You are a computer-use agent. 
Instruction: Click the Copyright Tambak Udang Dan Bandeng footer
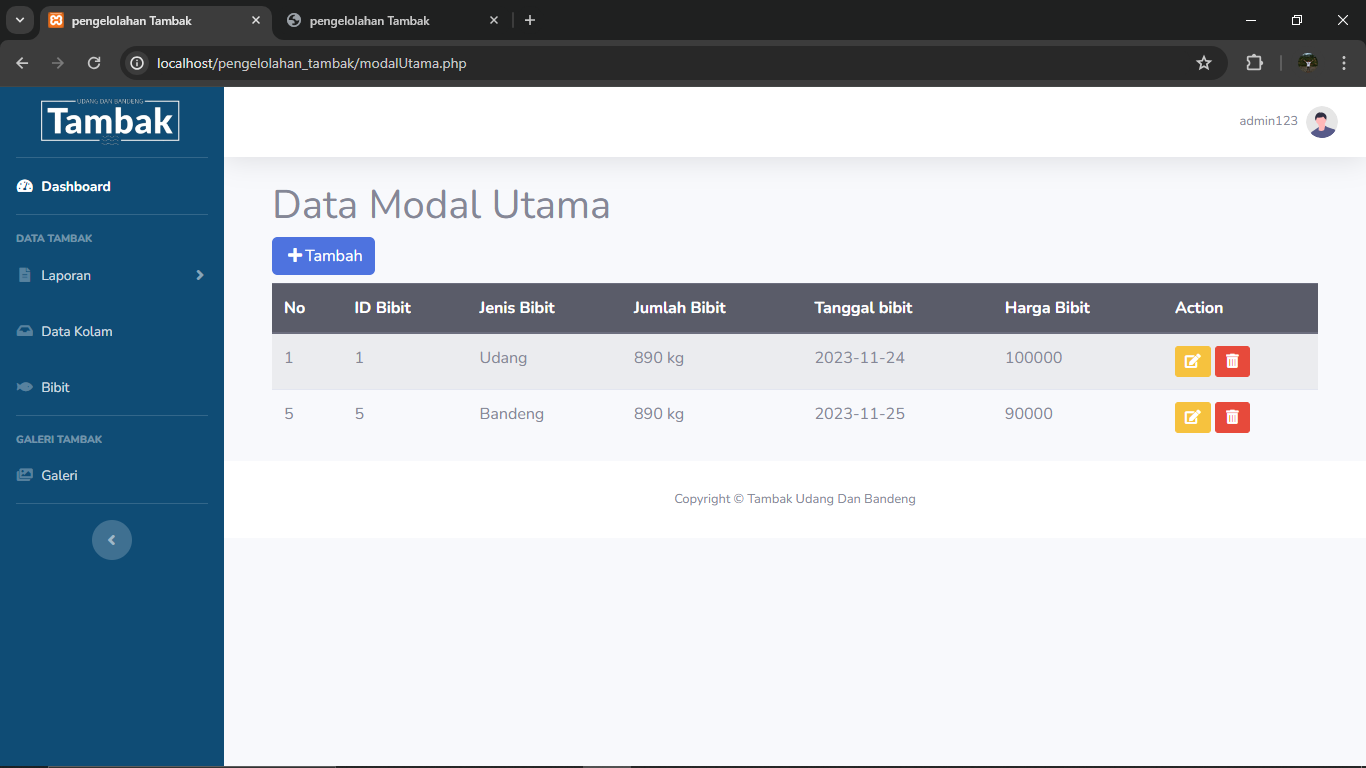tap(795, 499)
